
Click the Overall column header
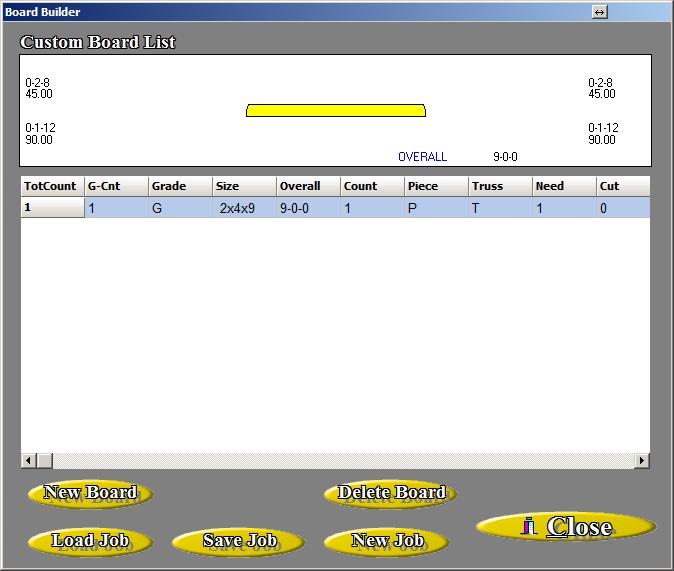pyautogui.click(x=308, y=186)
